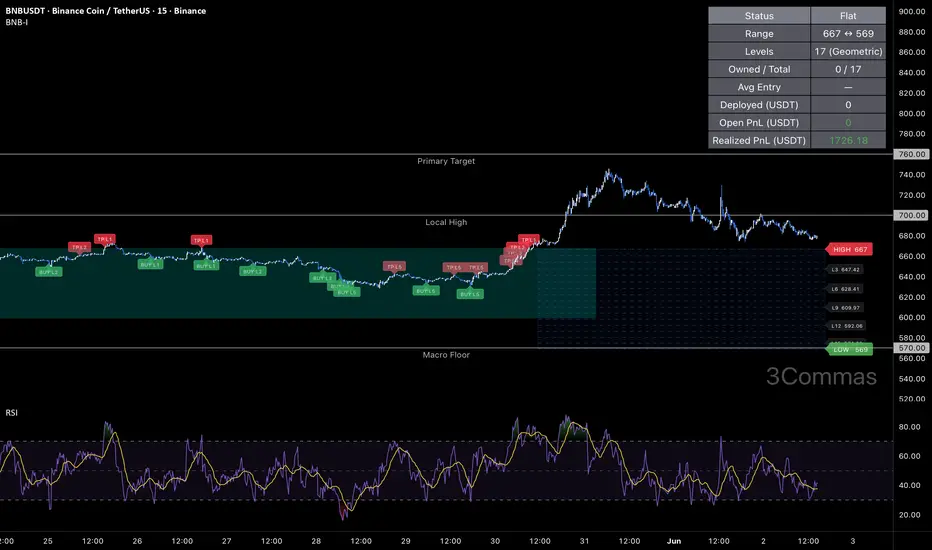
Task: Click the green LOW 569 grid tag
Action: [849, 350]
